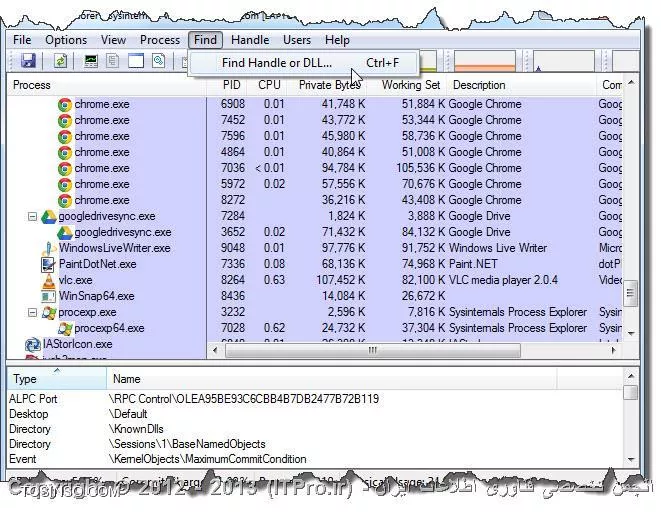The height and width of the screenshot is (513, 661).
Task: Select chrome.exe with PID 5972
Action: tap(314, 184)
